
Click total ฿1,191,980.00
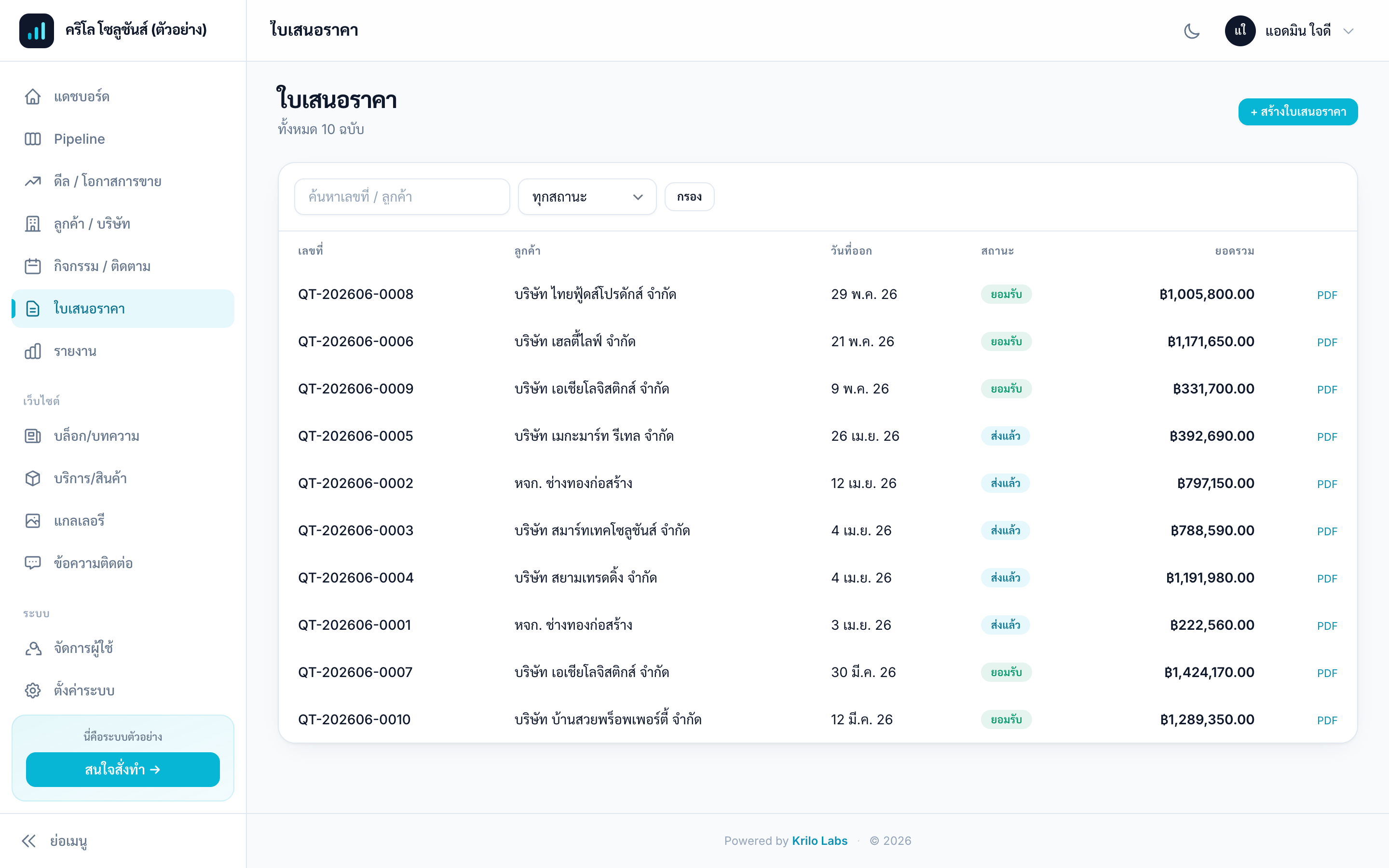(x=1210, y=578)
